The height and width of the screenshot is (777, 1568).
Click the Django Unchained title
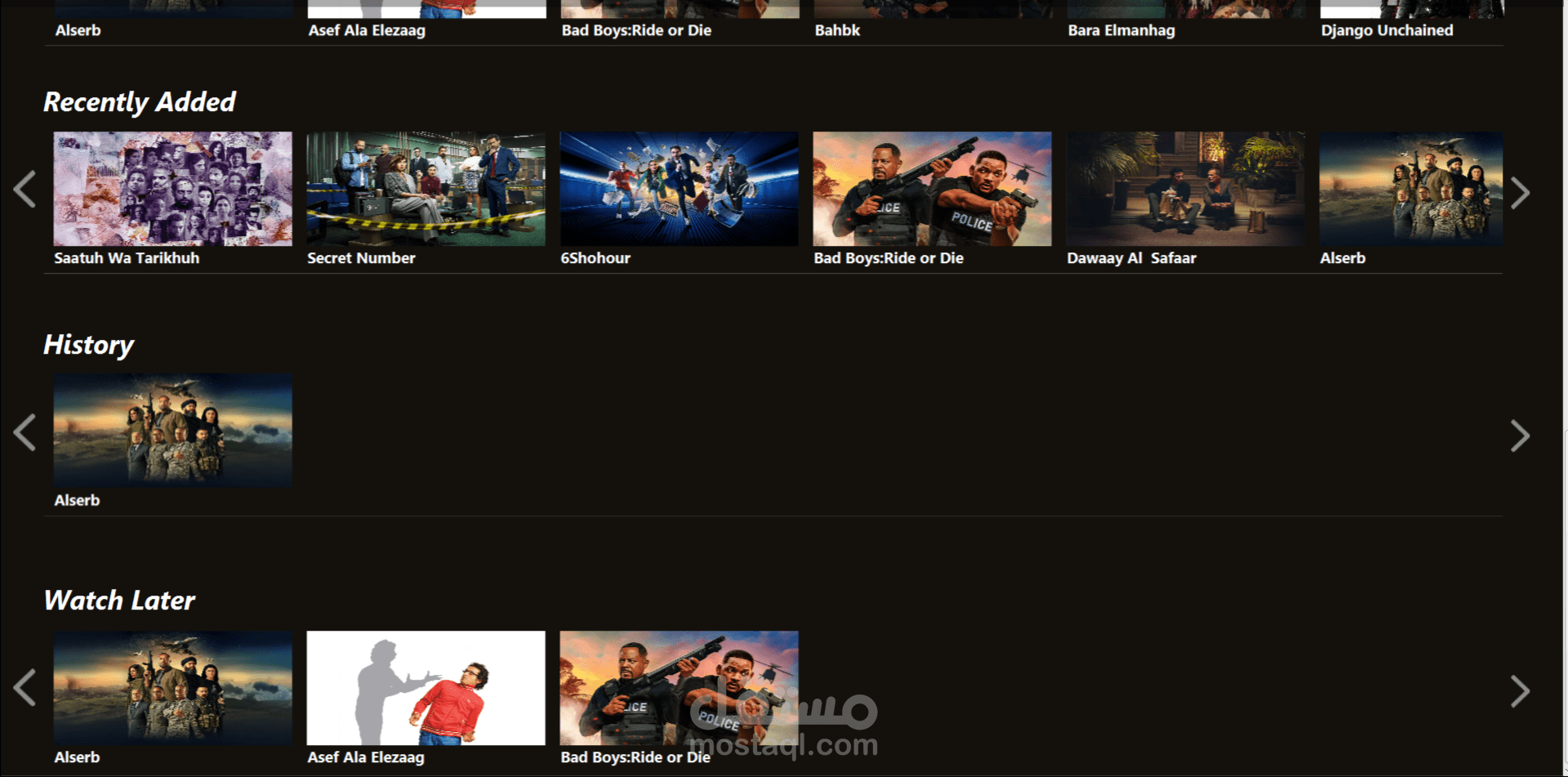(1387, 30)
